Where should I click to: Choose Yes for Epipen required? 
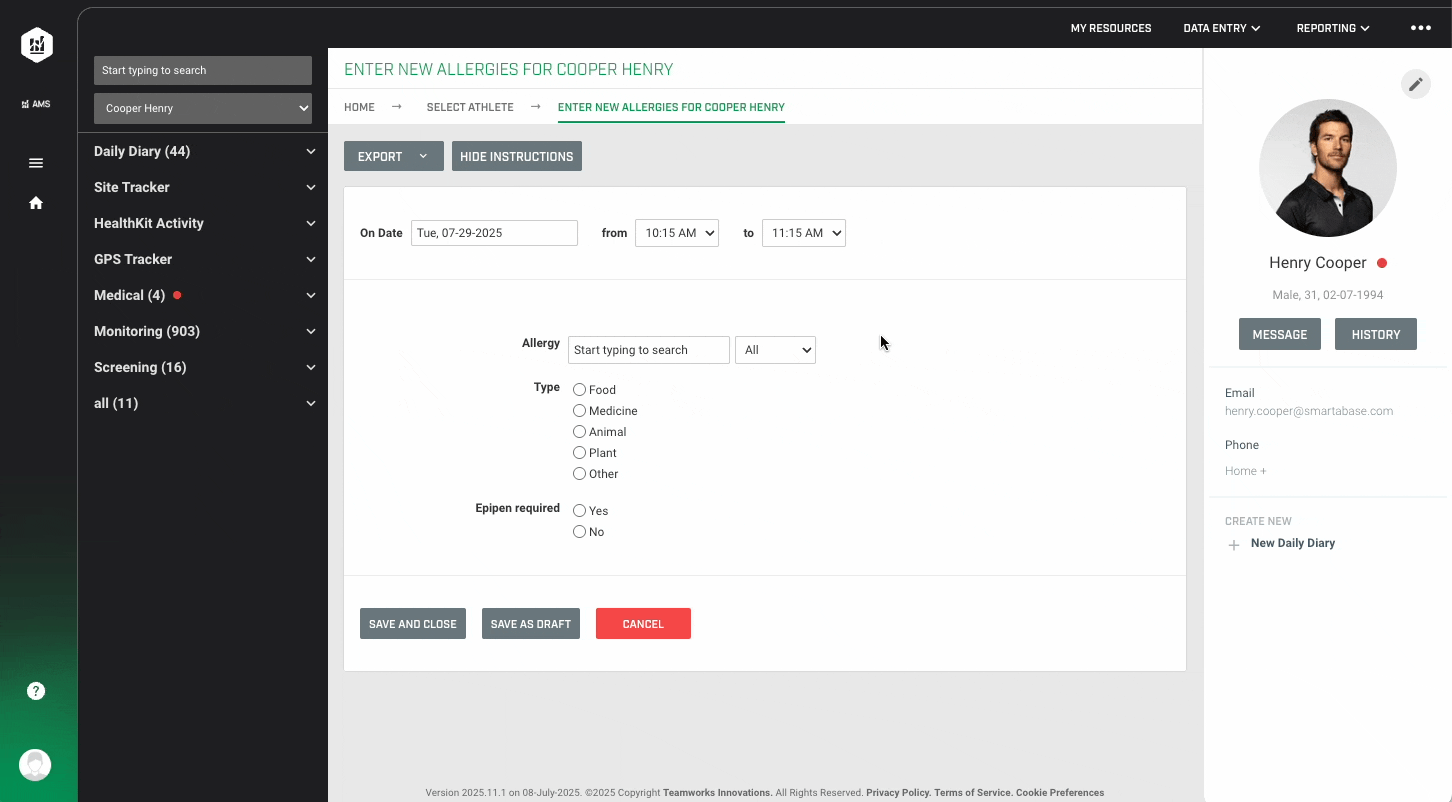(579, 510)
